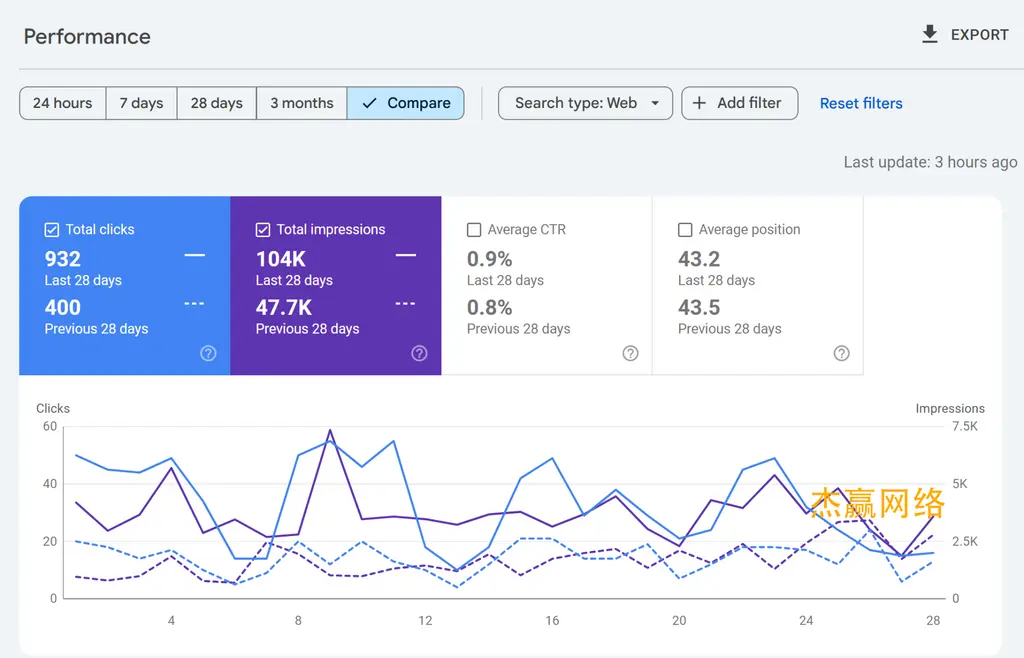Open help icon in Total impressions card

click(x=419, y=353)
